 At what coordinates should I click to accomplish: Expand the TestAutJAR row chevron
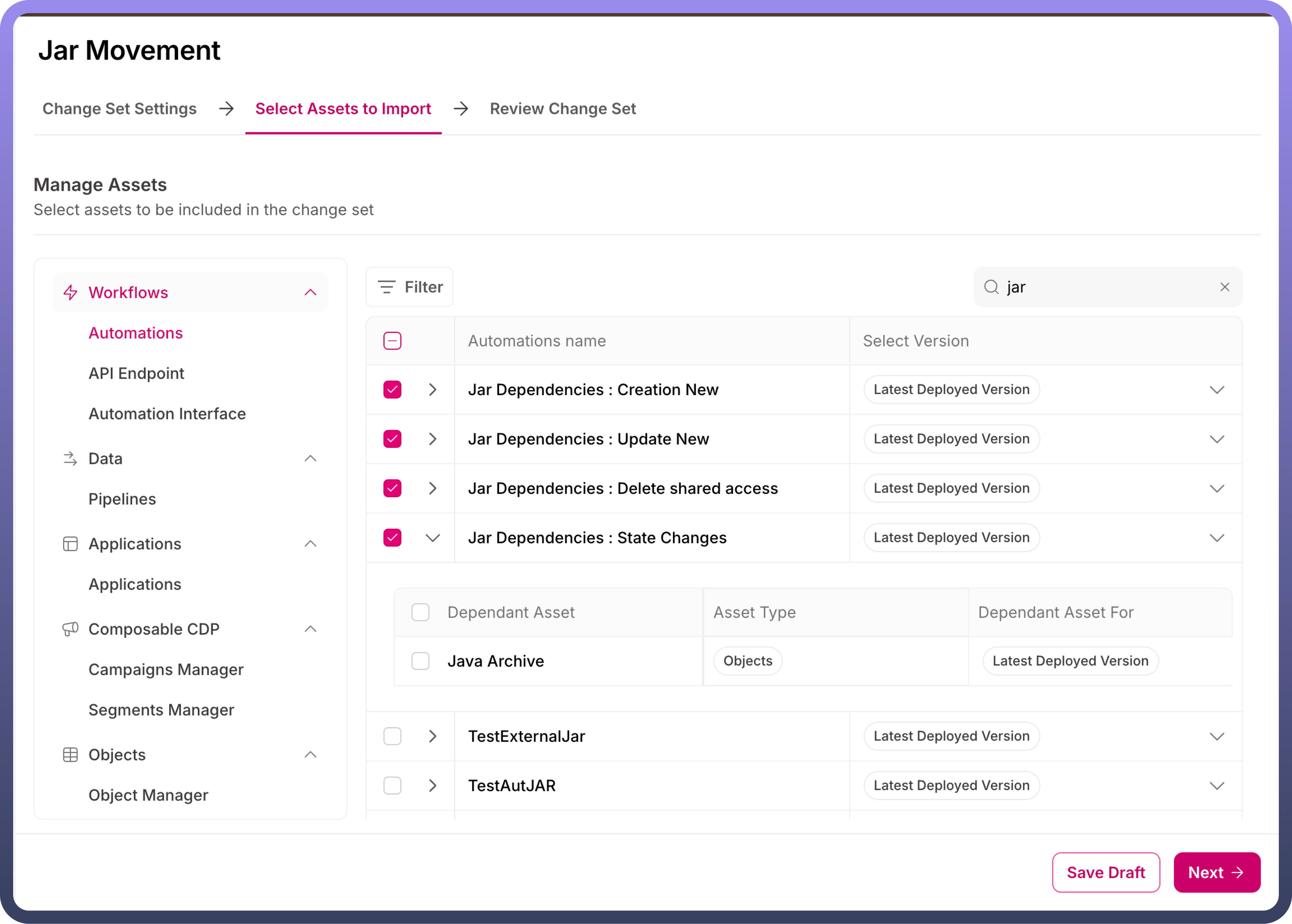[x=433, y=786]
